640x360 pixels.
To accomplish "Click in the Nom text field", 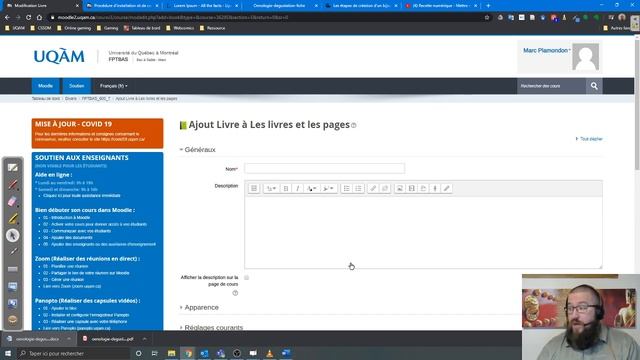I will [x=324, y=168].
